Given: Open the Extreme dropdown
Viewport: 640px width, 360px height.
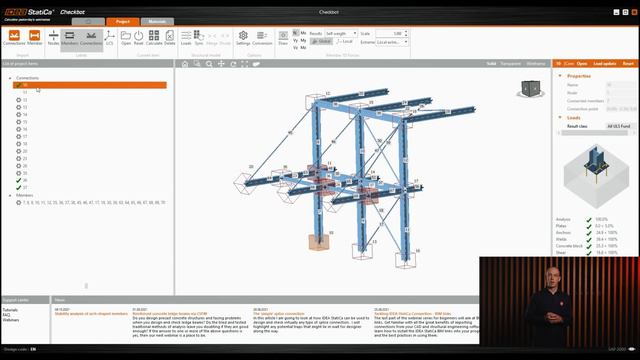Looking at the screenshot, I should pyautogui.click(x=392, y=42).
